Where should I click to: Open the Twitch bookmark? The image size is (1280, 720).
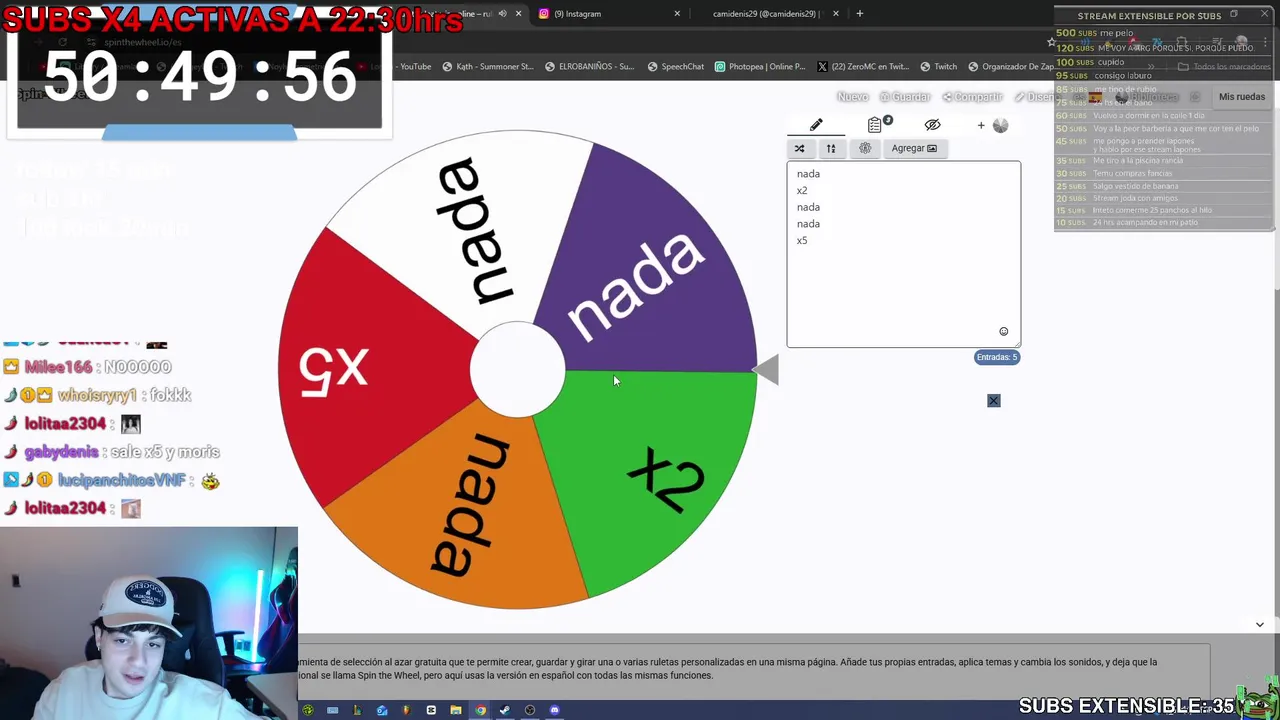[x=938, y=67]
